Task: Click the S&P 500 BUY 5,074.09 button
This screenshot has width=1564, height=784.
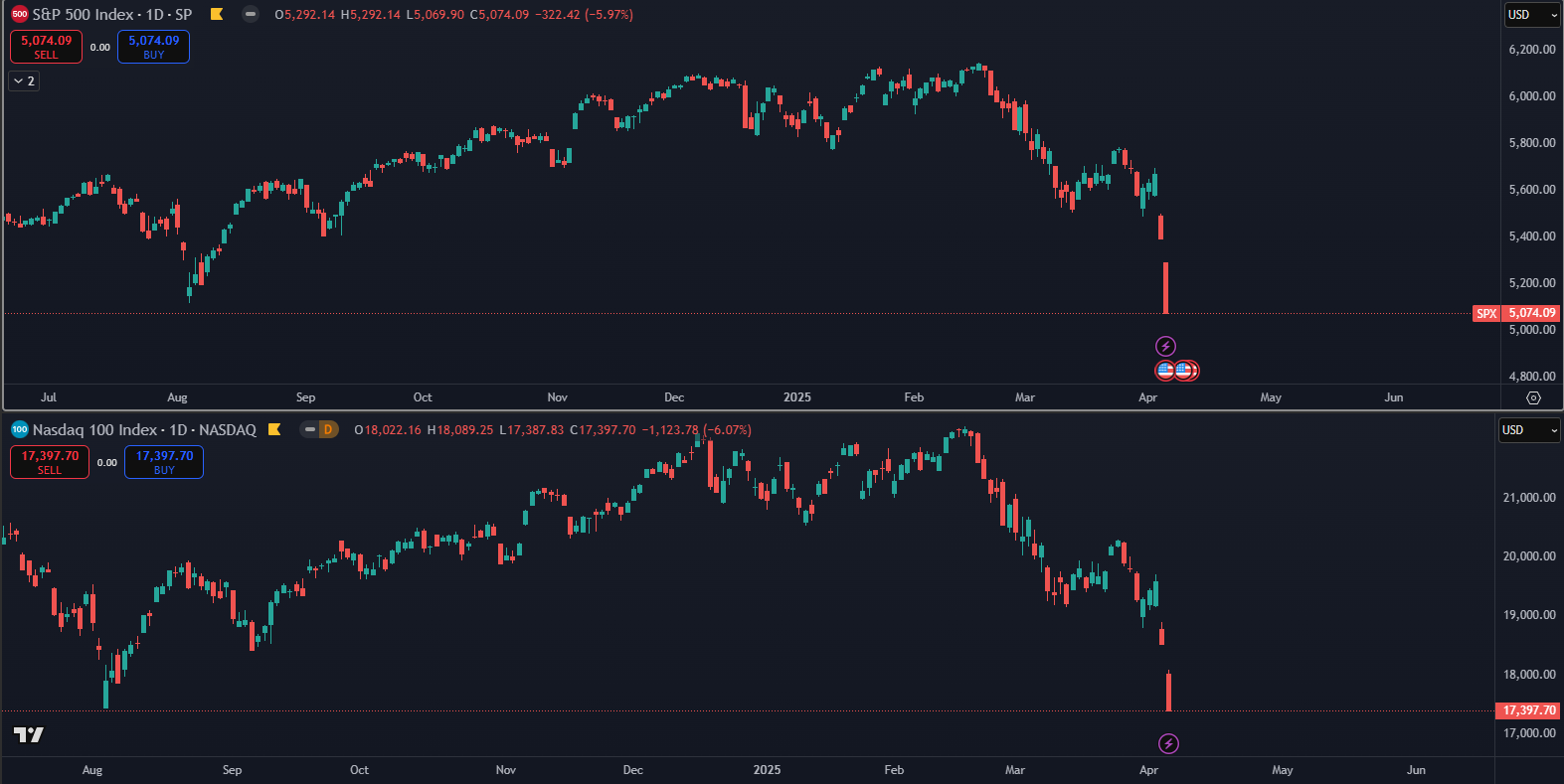Action: (153, 47)
